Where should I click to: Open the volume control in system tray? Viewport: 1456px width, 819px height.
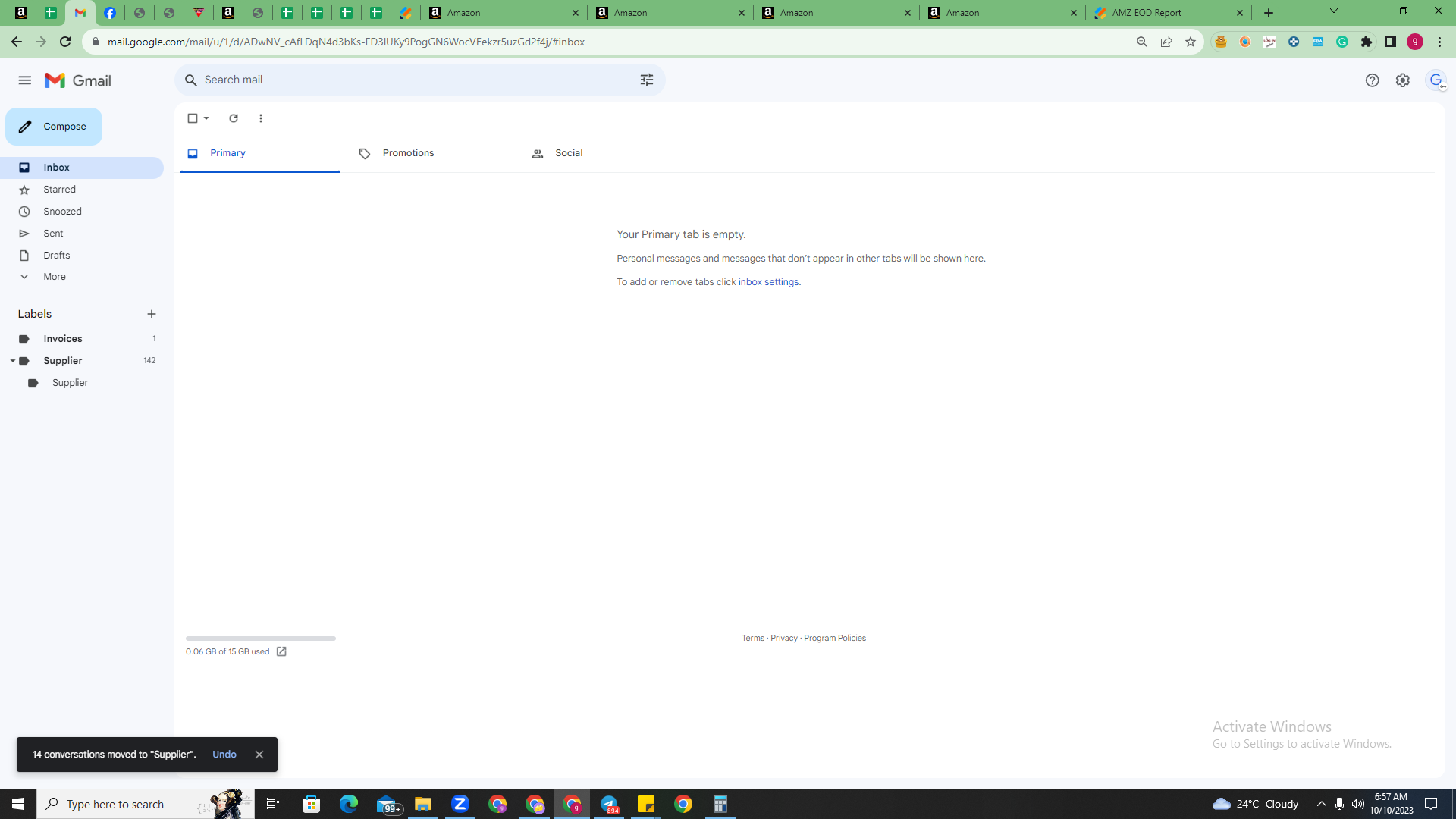coord(1358,804)
